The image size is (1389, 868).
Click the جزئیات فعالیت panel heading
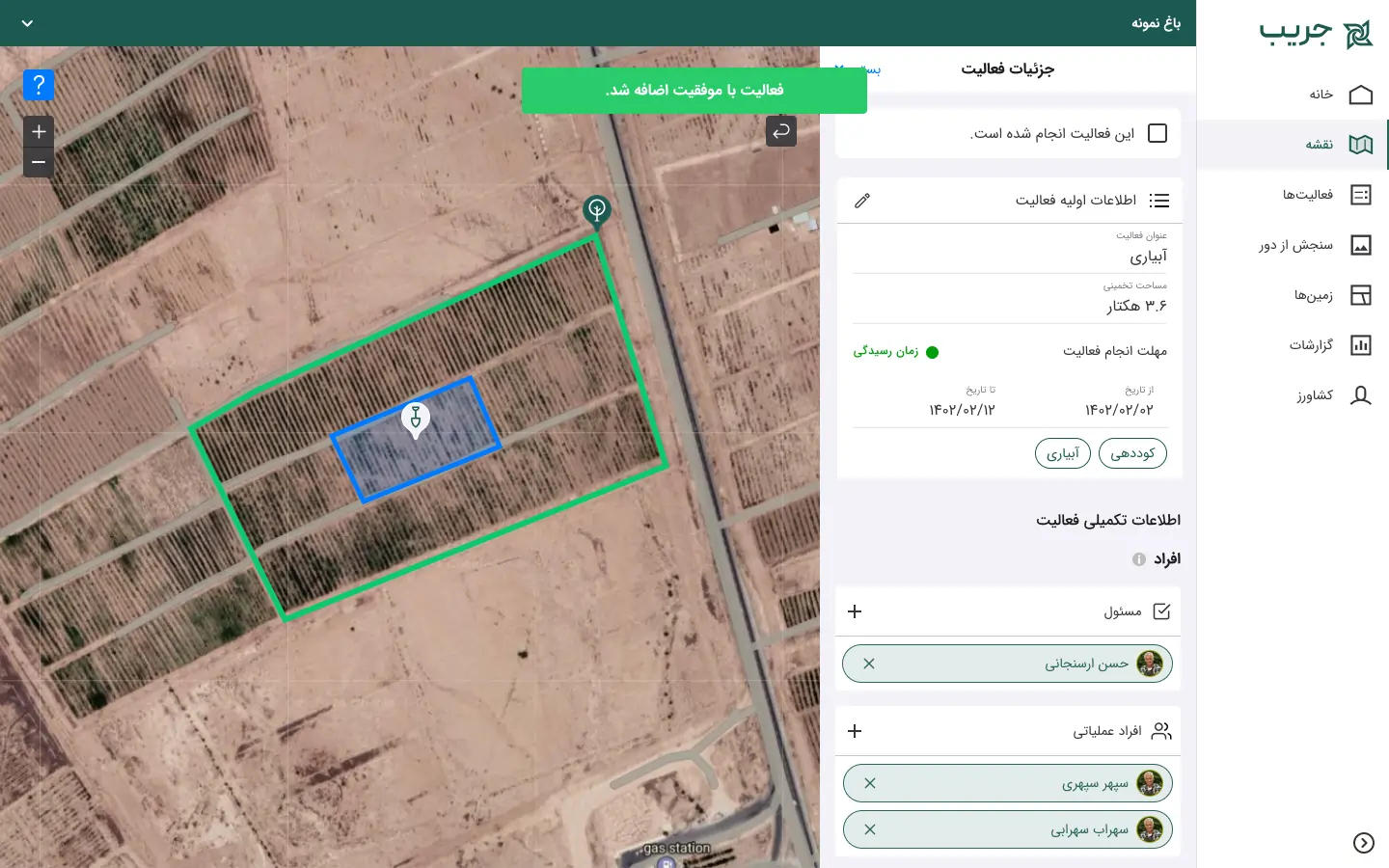pos(1007,68)
